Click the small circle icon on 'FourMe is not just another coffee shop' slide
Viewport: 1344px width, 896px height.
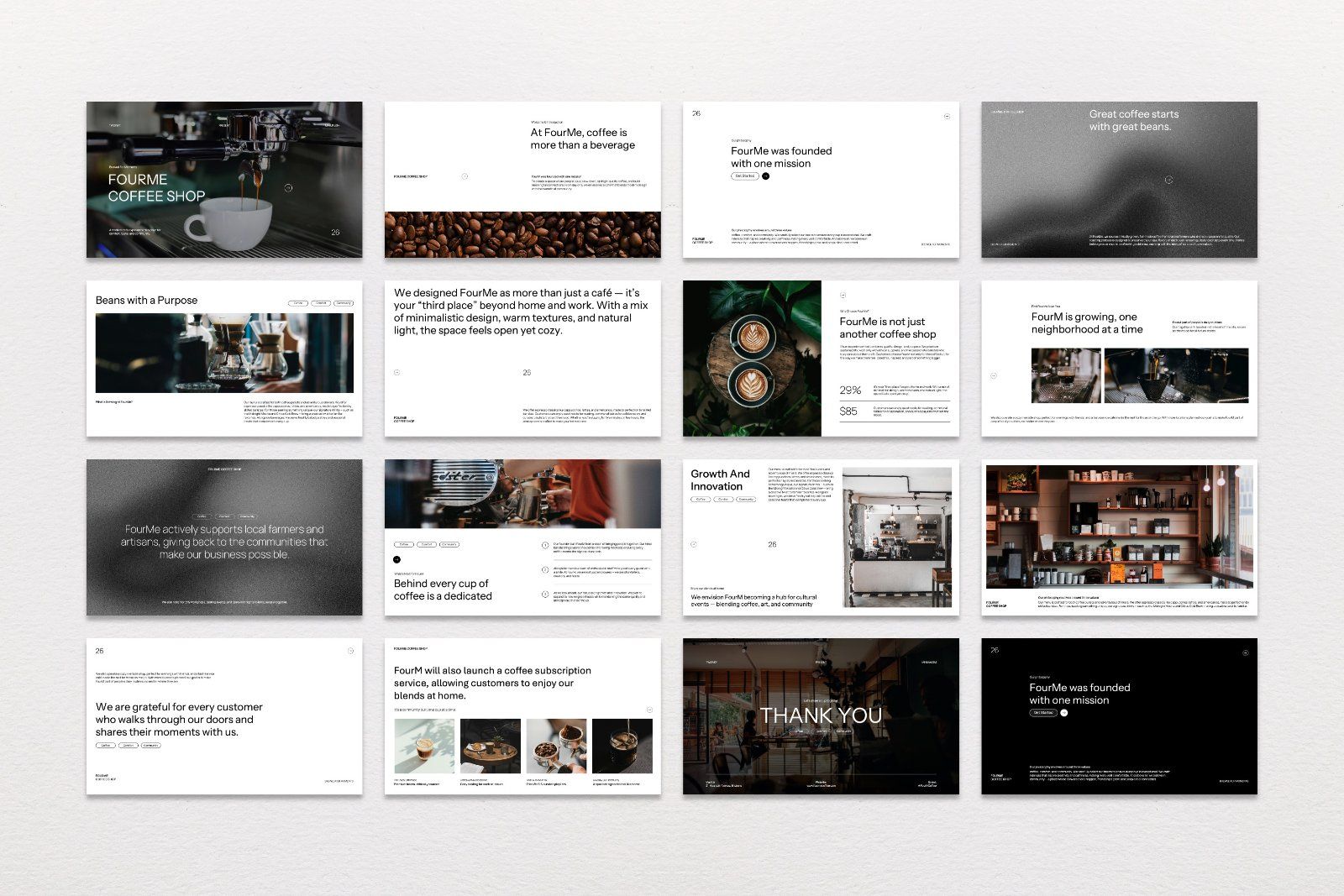click(843, 294)
